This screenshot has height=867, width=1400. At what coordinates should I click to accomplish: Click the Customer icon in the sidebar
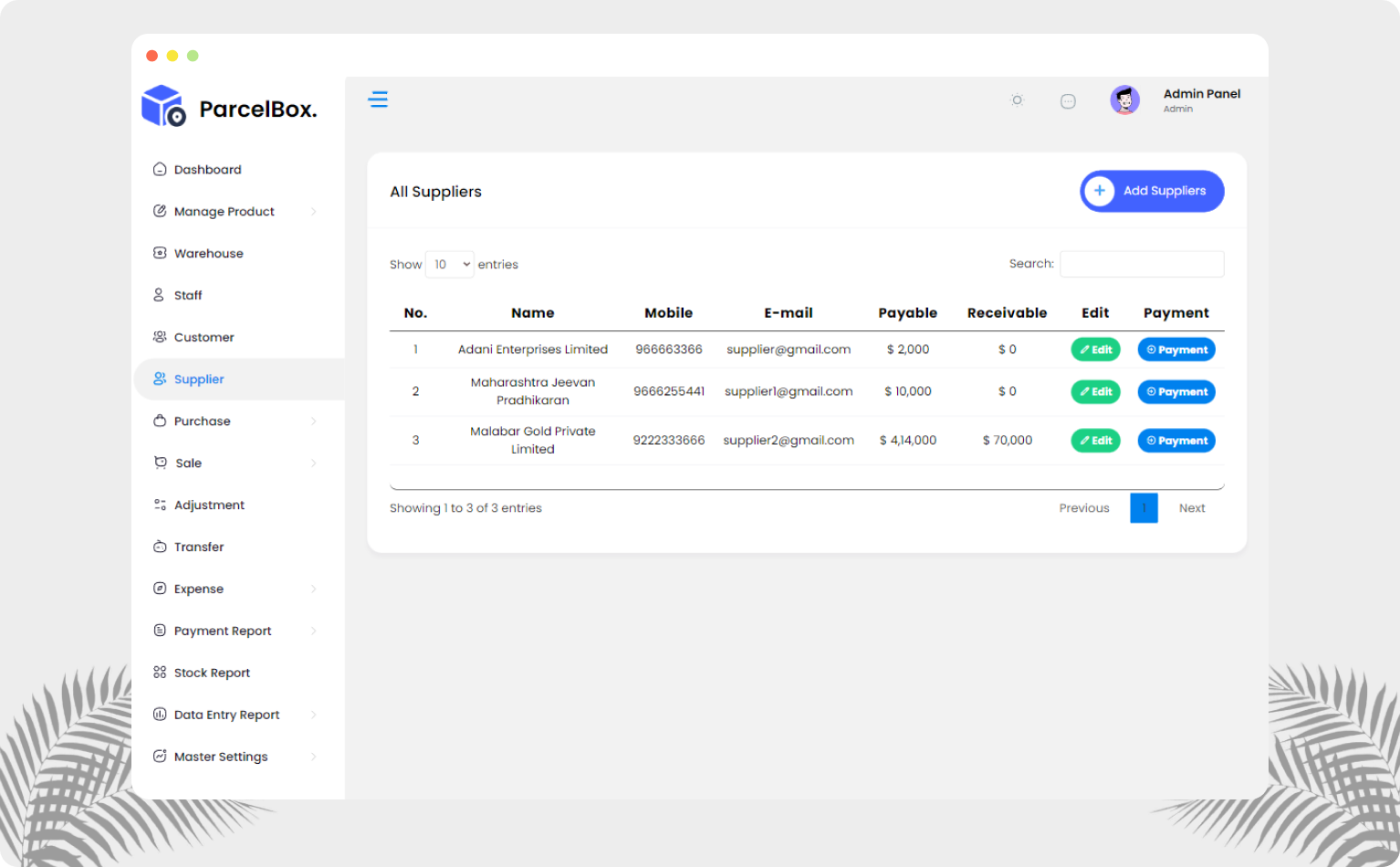[160, 337]
